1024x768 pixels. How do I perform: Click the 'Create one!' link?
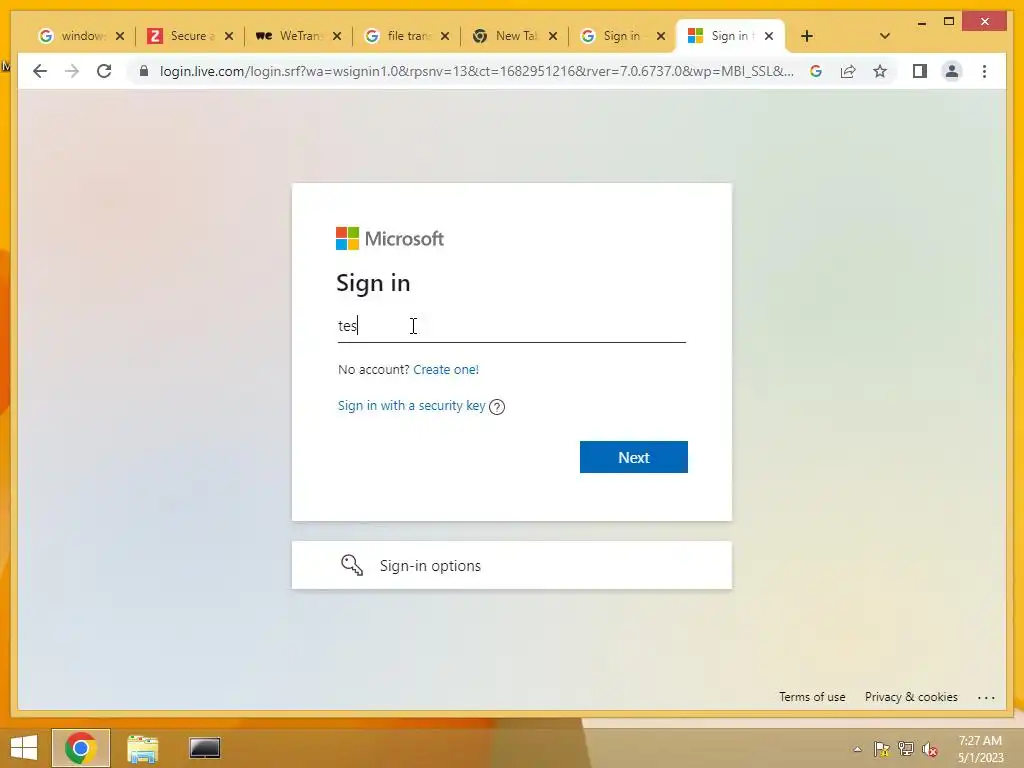[x=446, y=370]
